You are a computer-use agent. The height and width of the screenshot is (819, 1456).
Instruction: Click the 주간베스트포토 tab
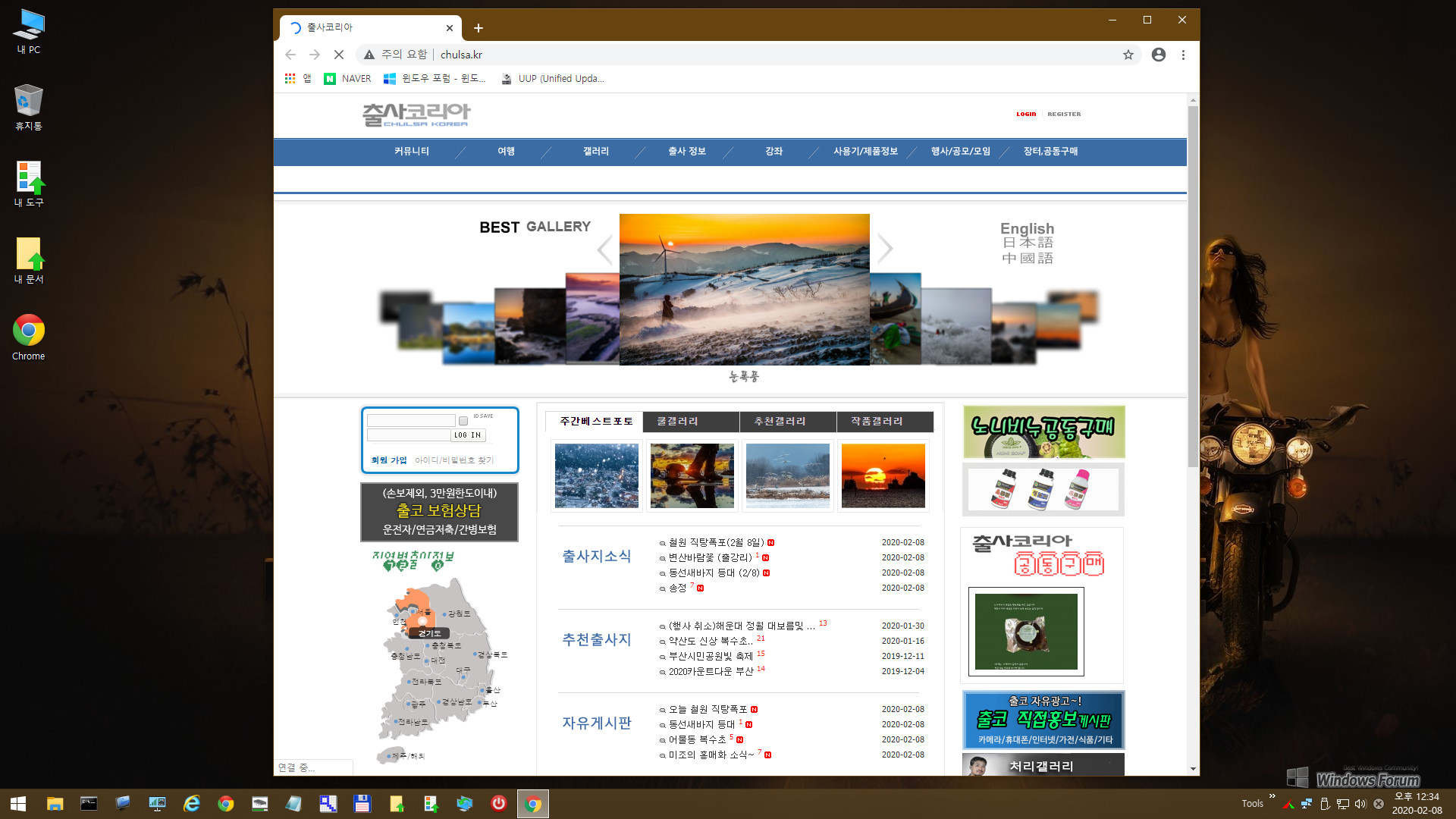[595, 420]
